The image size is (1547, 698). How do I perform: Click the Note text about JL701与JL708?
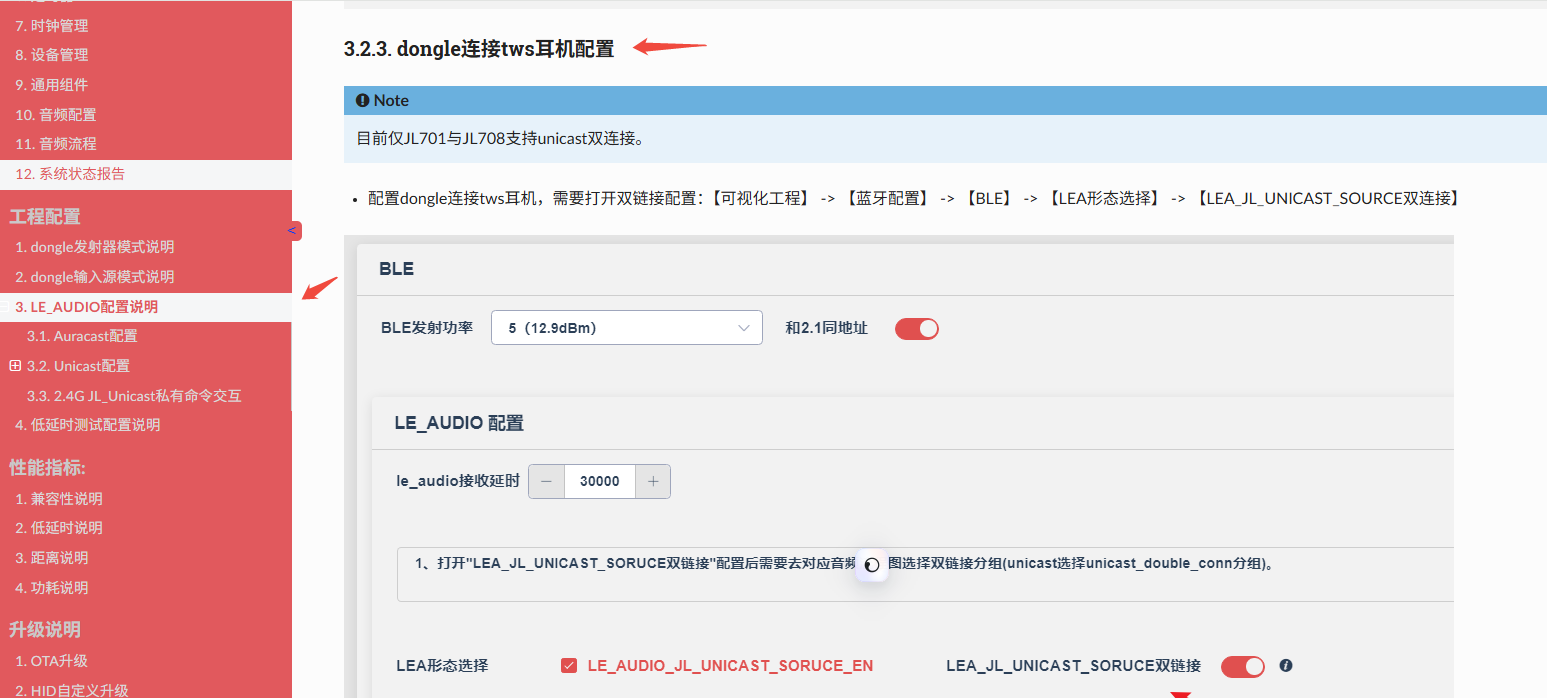500,138
